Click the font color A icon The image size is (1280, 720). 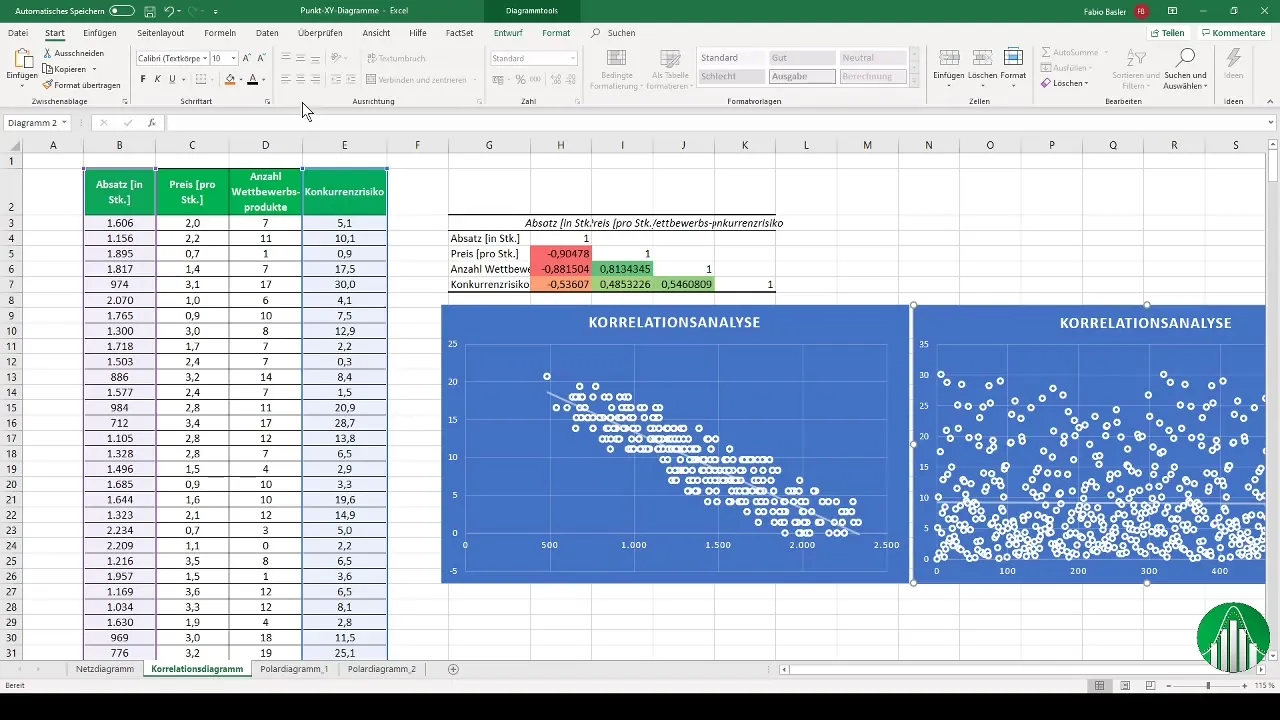(x=252, y=80)
